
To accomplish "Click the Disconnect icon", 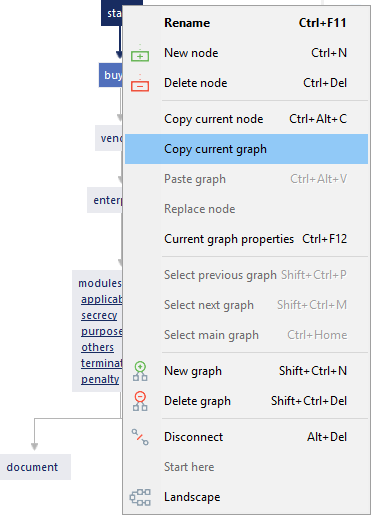I will click(x=140, y=437).
